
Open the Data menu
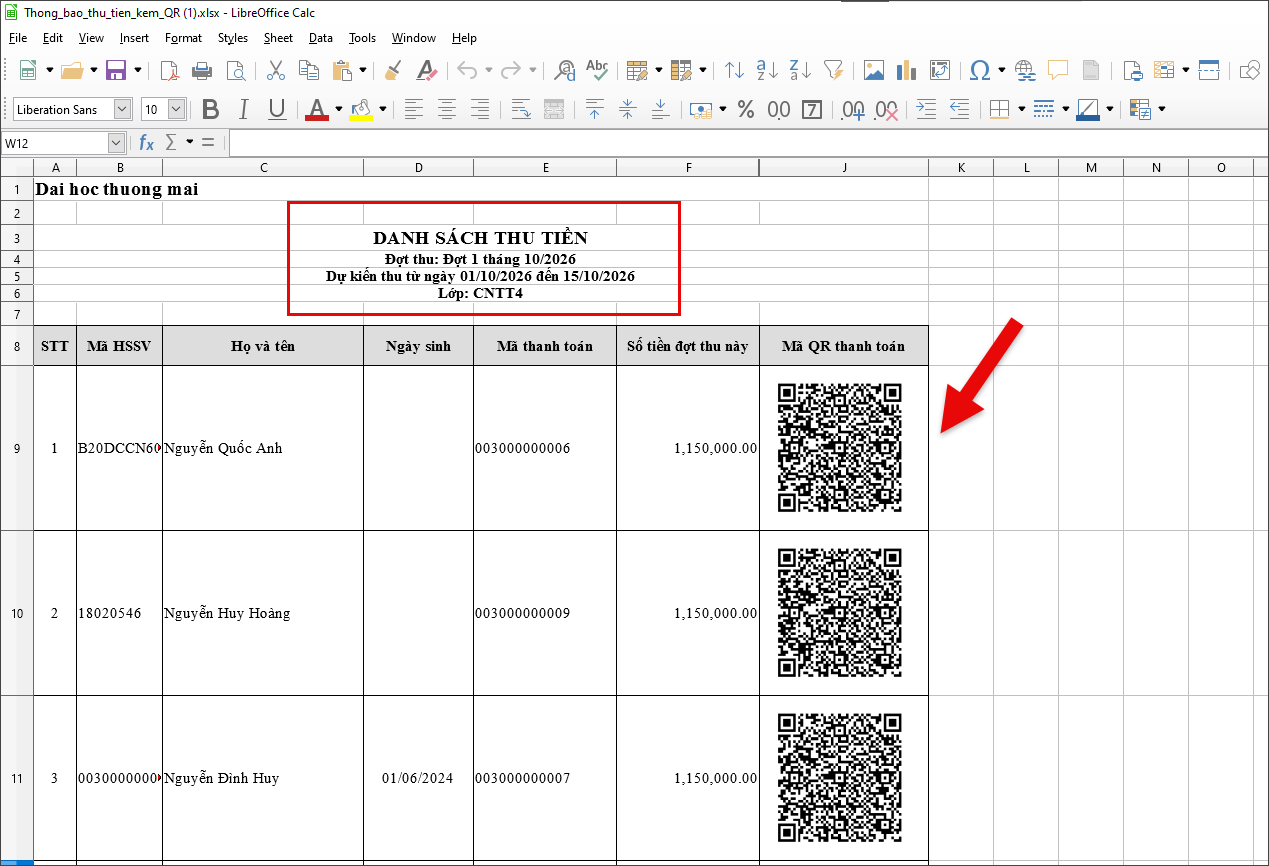[x=320, y=38]
